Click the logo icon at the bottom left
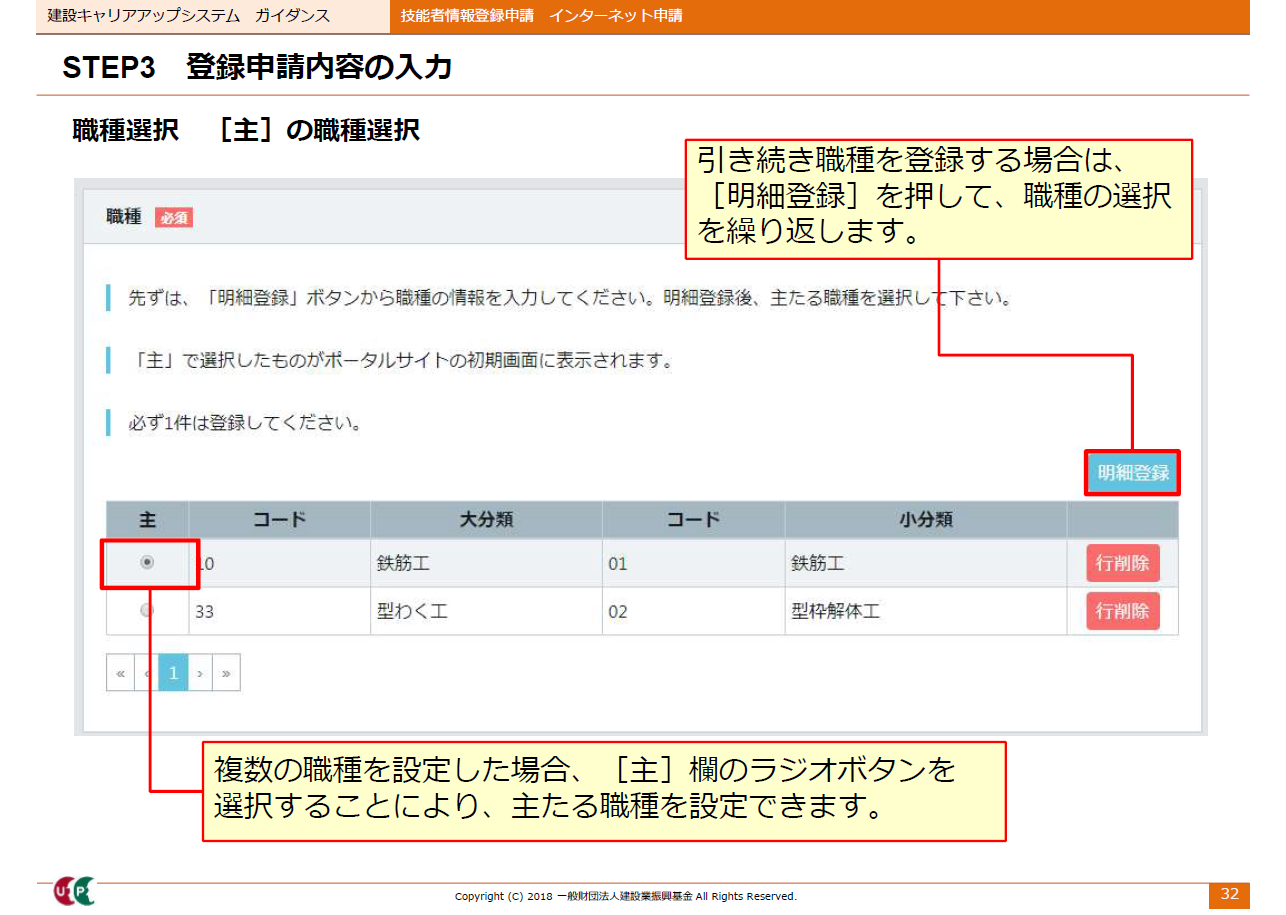 tap(74, 892)
